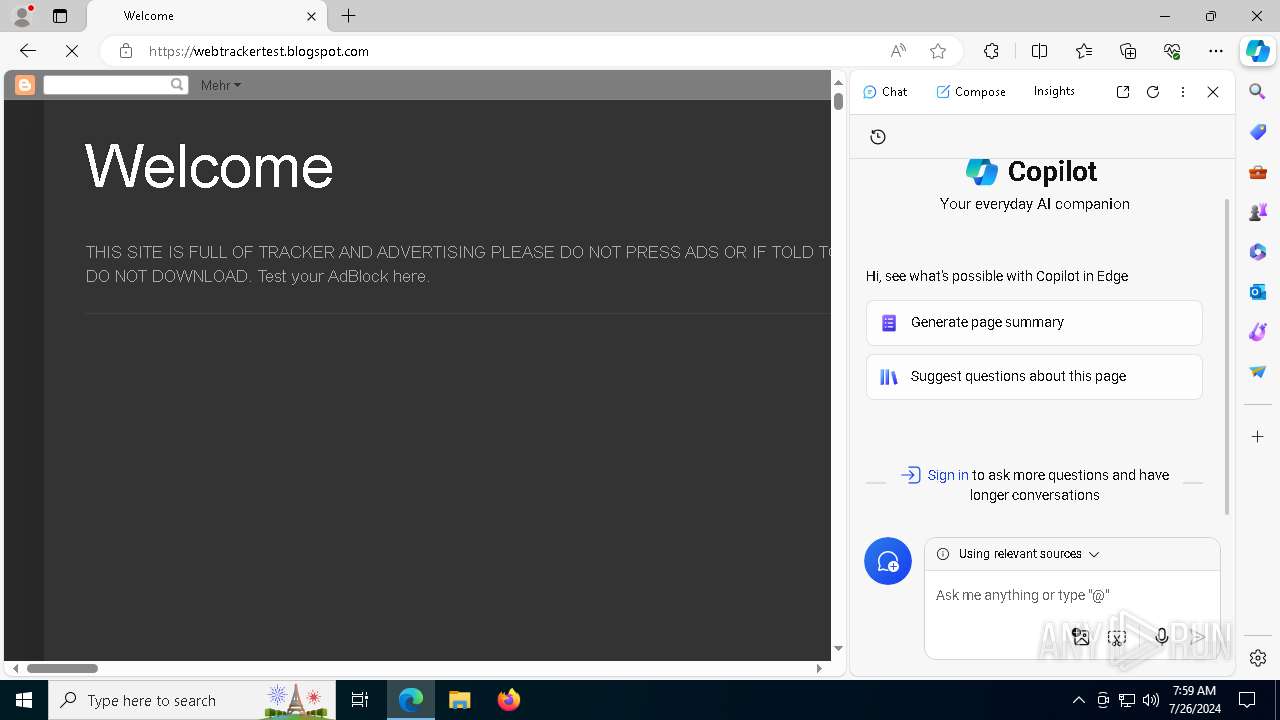The width and height of the screenshot is (1280, 720).
Task: Open Collections panel
Action: coord(1128,51)
